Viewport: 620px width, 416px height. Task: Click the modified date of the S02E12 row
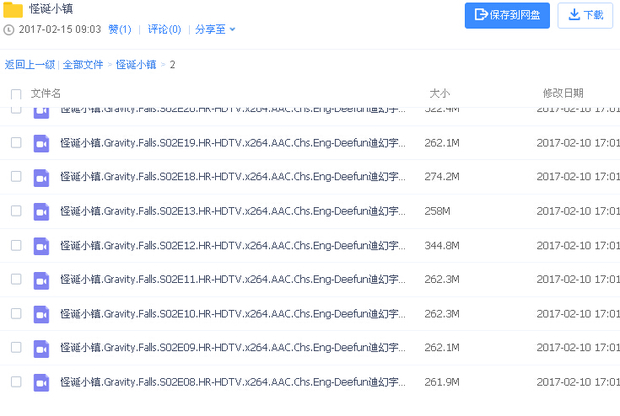[578, 246]
